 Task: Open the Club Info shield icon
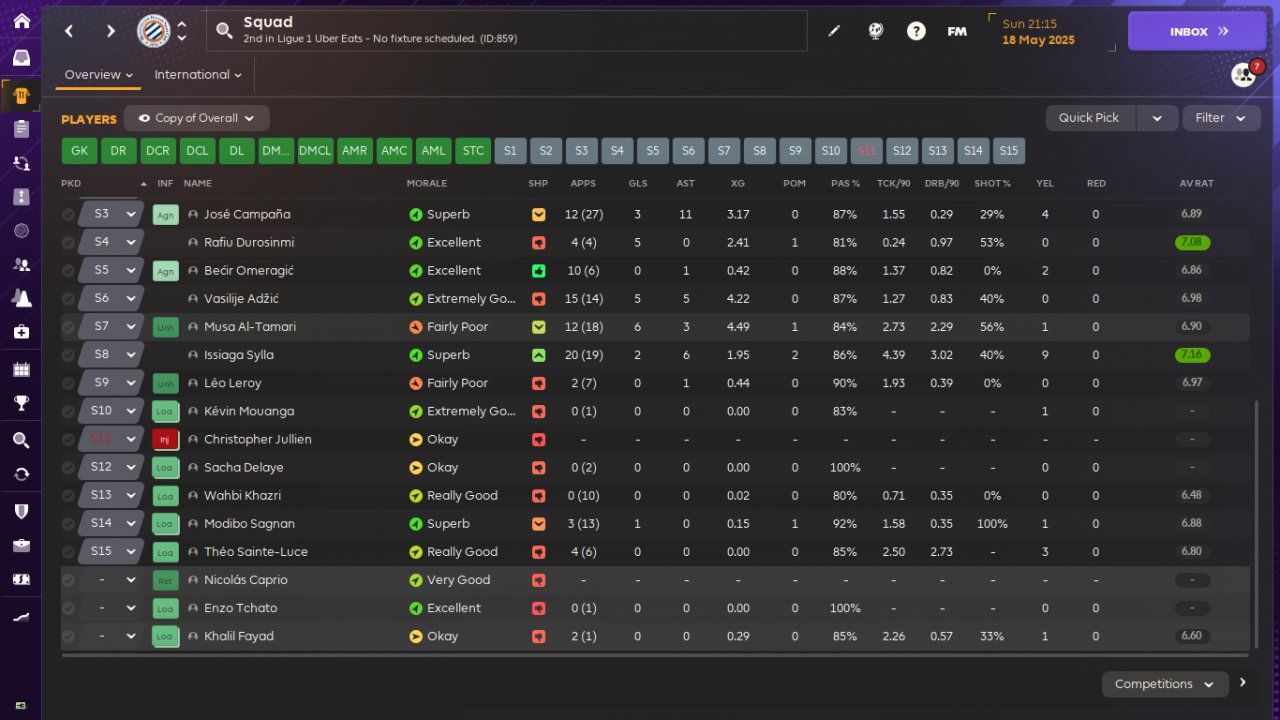[21, 511]
